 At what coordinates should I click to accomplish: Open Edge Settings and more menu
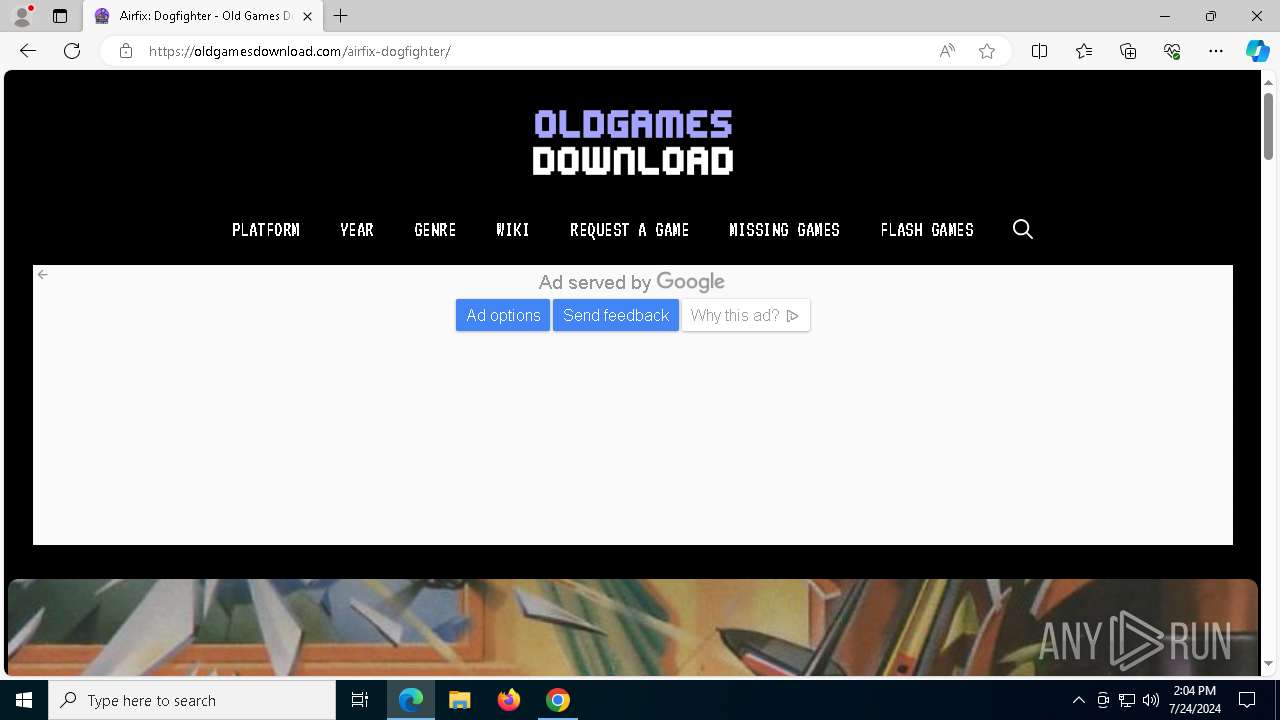point(1216,51)
